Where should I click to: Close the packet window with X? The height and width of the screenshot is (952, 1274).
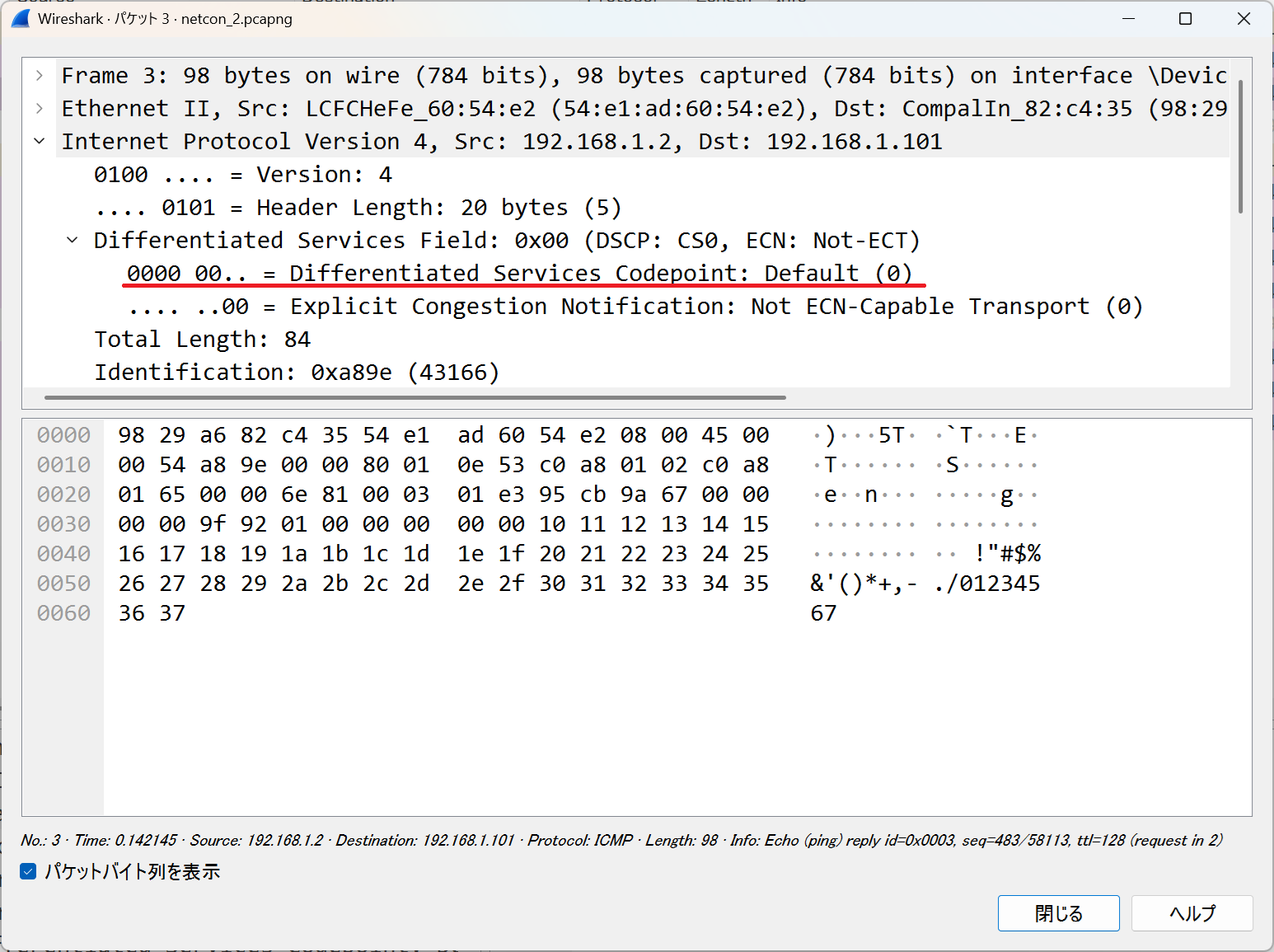(1244, 18)
